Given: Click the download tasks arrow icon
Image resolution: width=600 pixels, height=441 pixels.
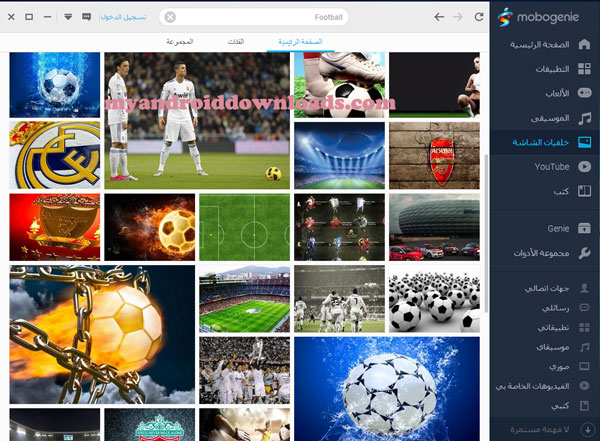Looking at the screenshot, I should click(587, 429).
